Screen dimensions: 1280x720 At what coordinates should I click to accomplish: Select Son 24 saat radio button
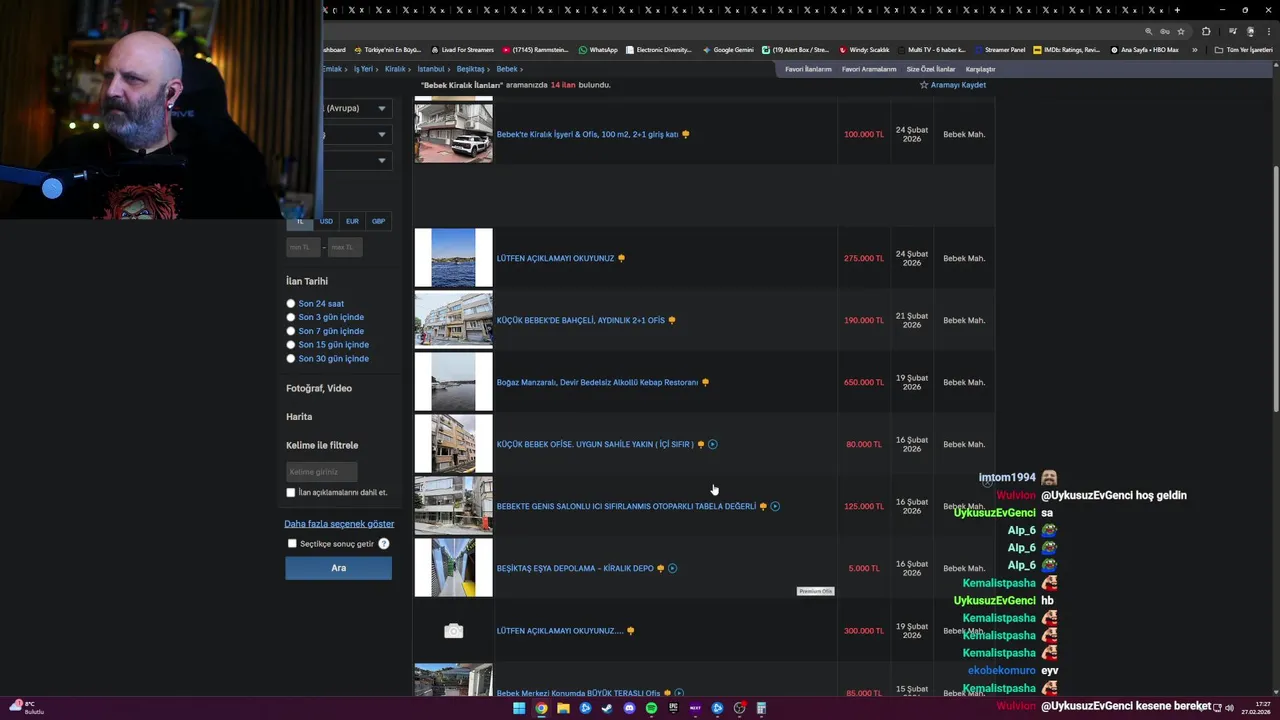coord(291,303)
